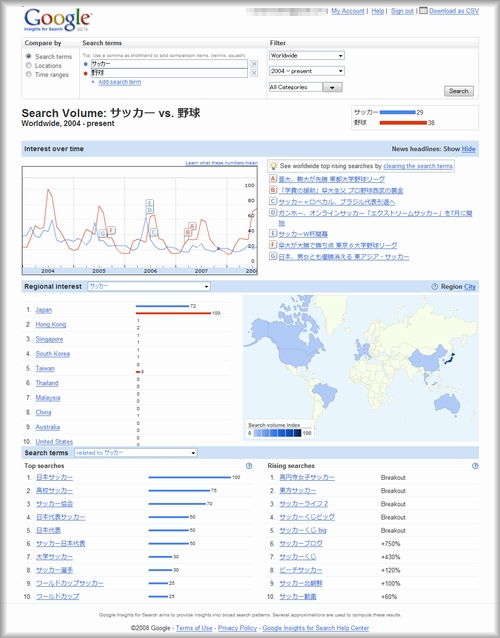This screenshot has height=638, width=500.
Task: Click headline marker C in news list
Action: [273, 201]
